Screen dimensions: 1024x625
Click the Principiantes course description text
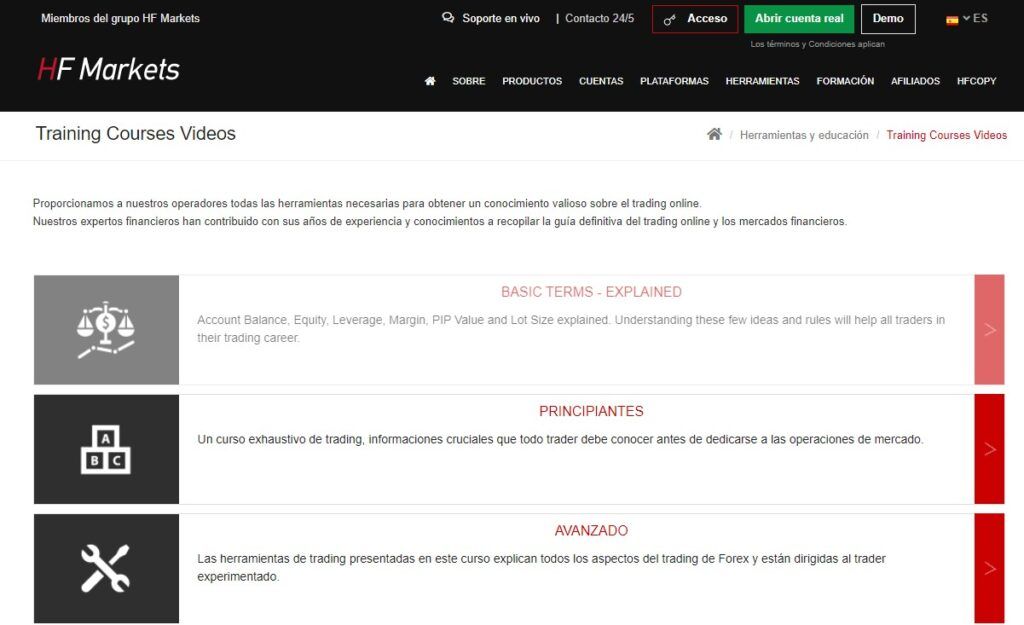click(560, 440)
